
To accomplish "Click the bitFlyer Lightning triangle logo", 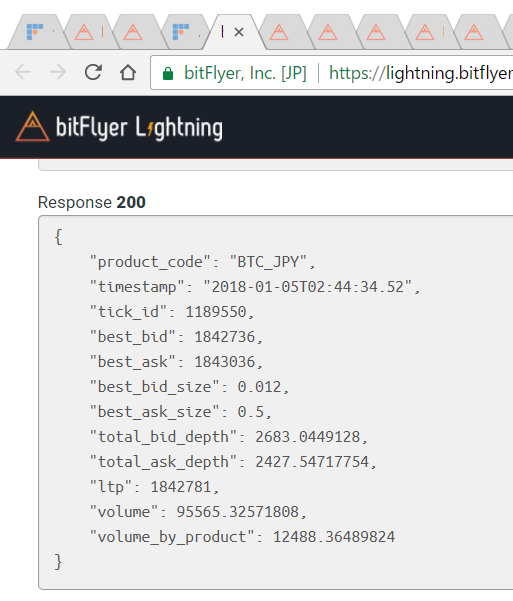I will (33, 126).
